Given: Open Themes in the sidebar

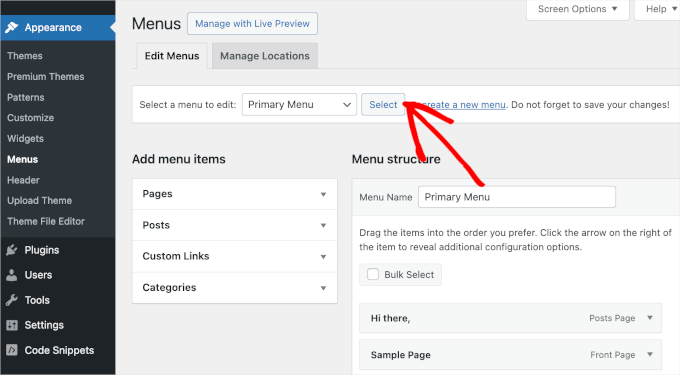Looking at the screenshot, I should [x=25, y=56].
